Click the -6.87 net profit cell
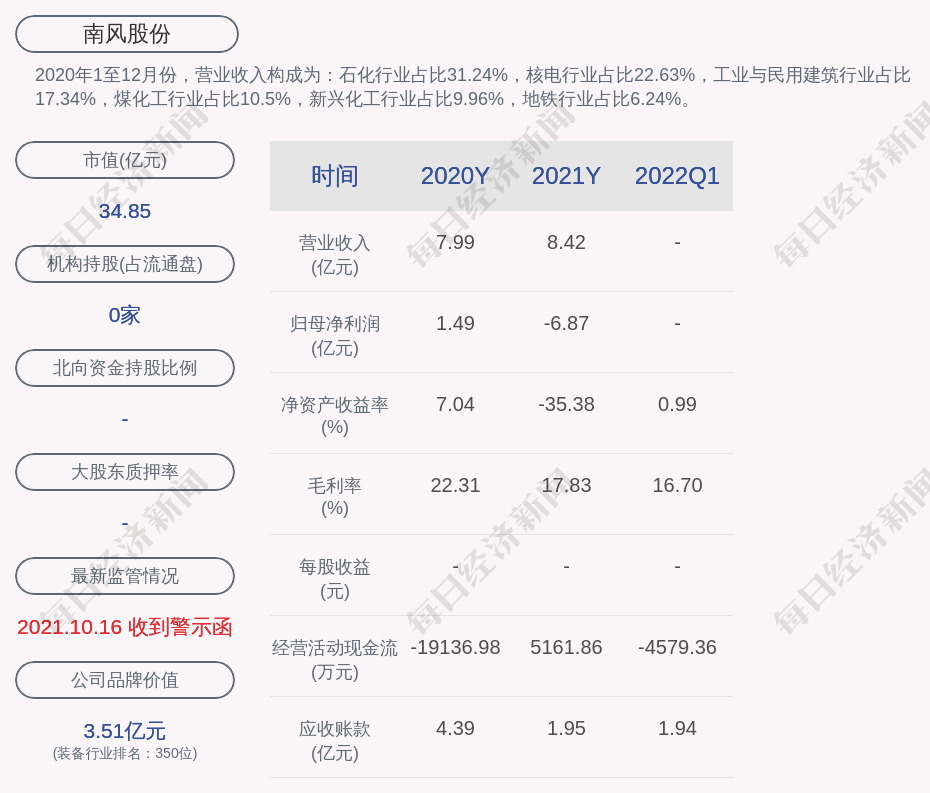 [x=566, y=323]
